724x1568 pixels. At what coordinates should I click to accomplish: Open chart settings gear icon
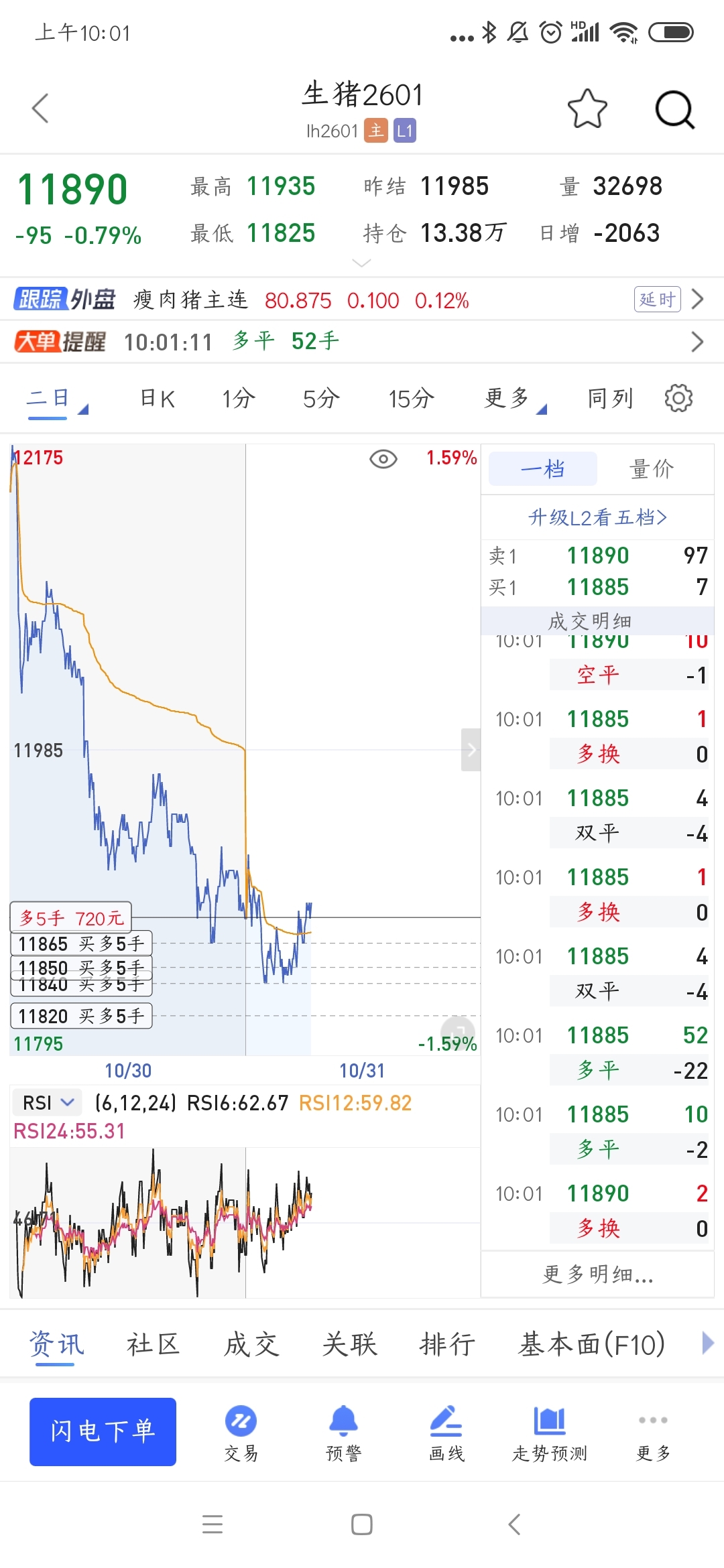click(678, 399)
